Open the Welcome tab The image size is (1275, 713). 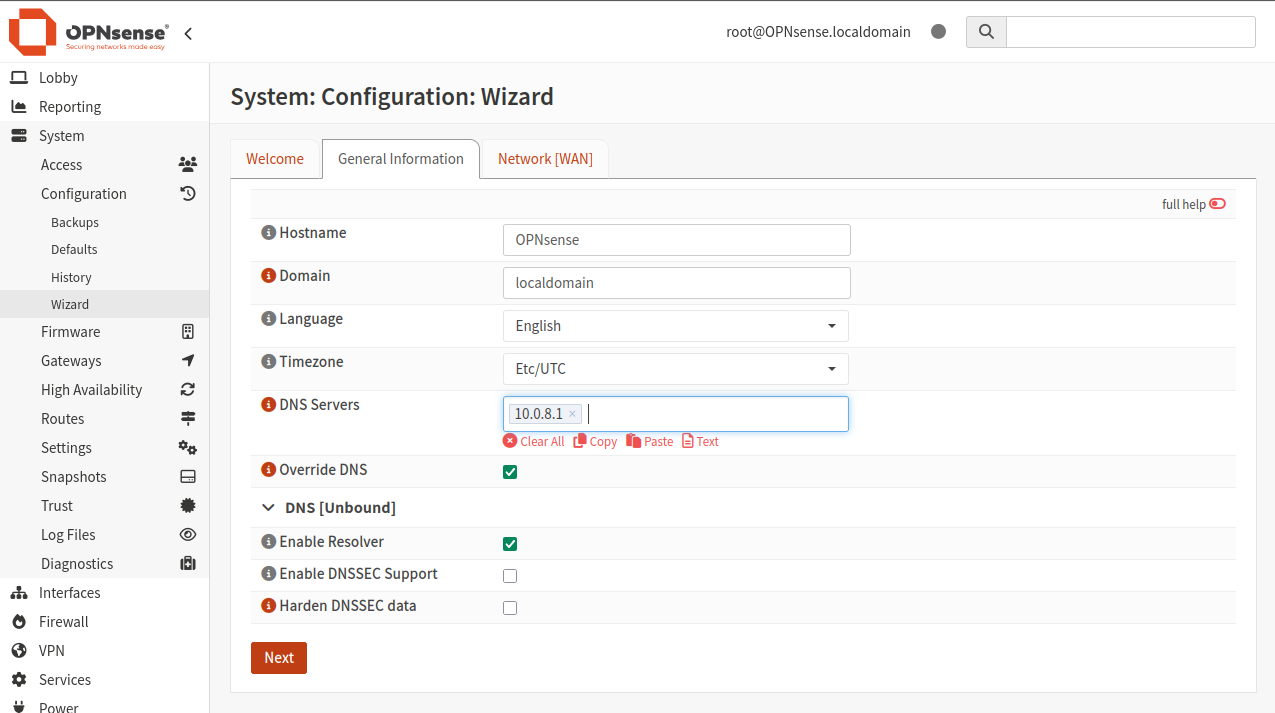275,158
